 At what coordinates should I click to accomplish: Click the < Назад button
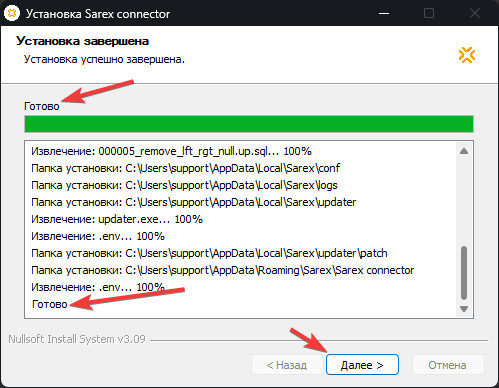tap(287, 365)
